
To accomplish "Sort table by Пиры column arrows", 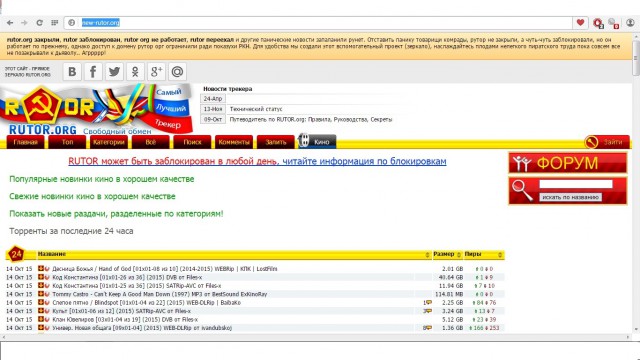I will [x=500, y=255].
